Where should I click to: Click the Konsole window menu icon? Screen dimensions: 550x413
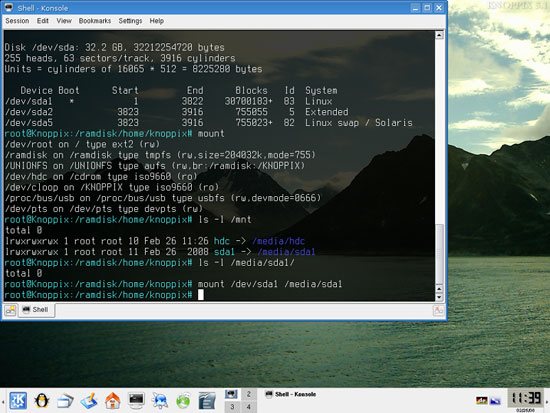9,8
